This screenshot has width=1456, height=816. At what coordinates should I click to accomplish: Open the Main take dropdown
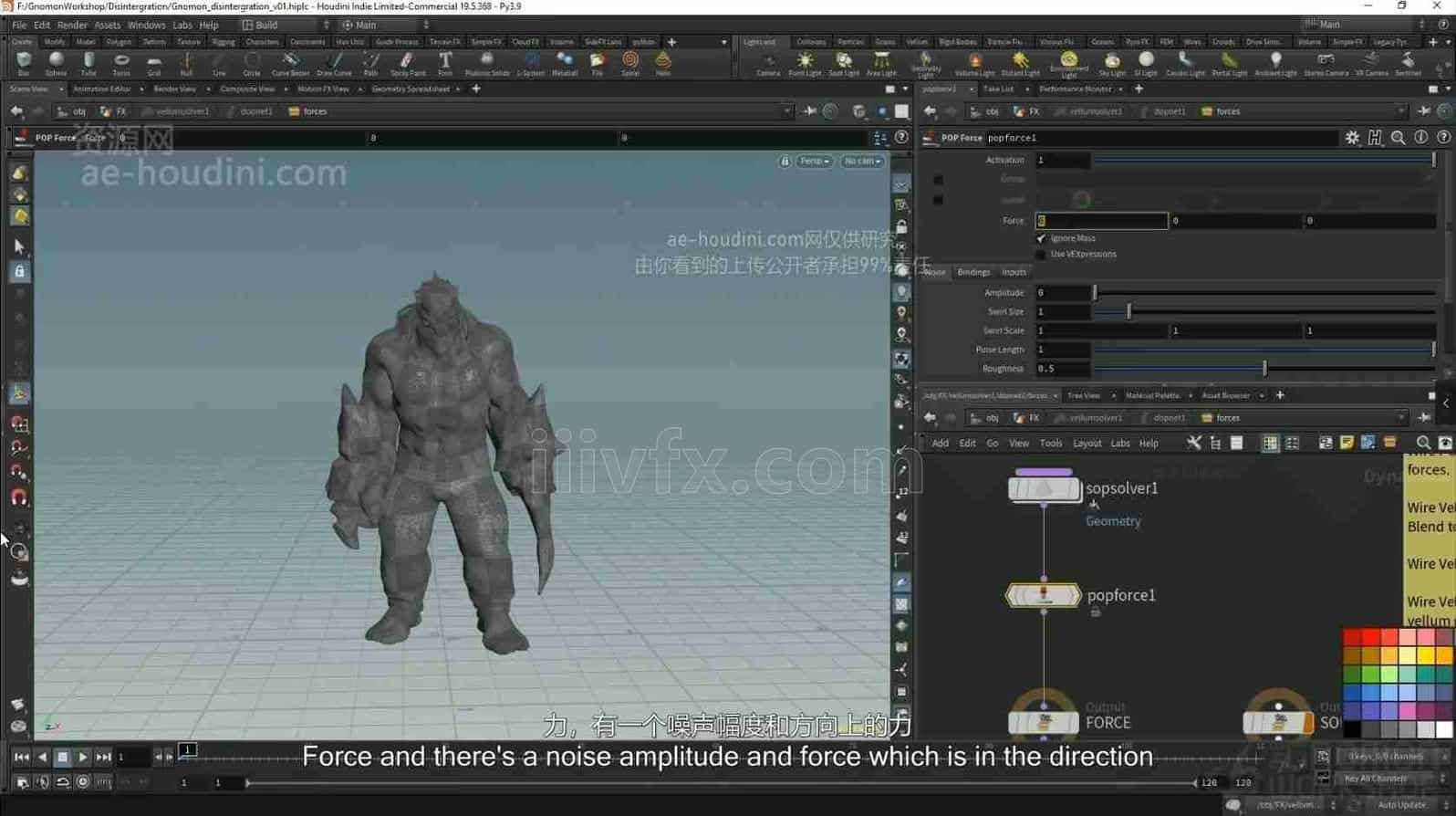coord(384,26)
